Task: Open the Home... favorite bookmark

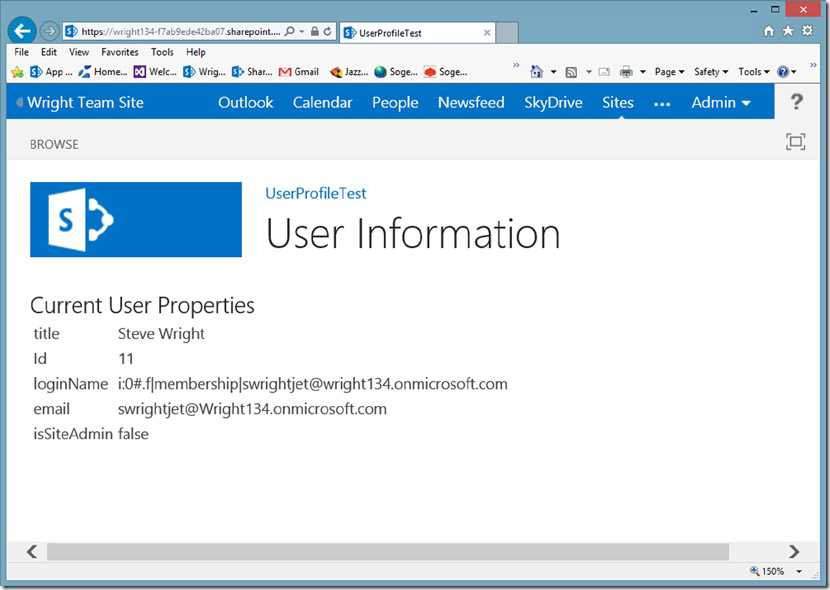Action: tap(103, 71)
